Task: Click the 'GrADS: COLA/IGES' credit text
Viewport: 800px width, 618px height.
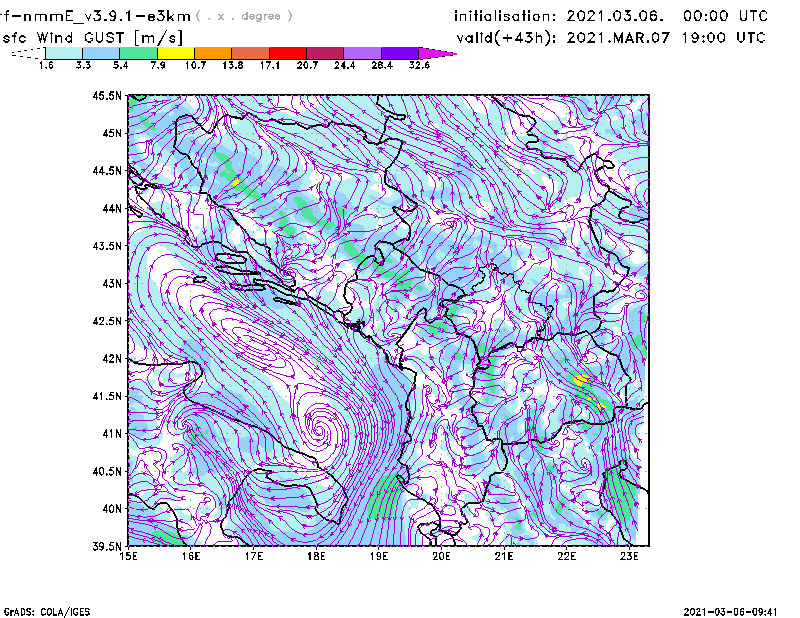Action: coord(47,612)
